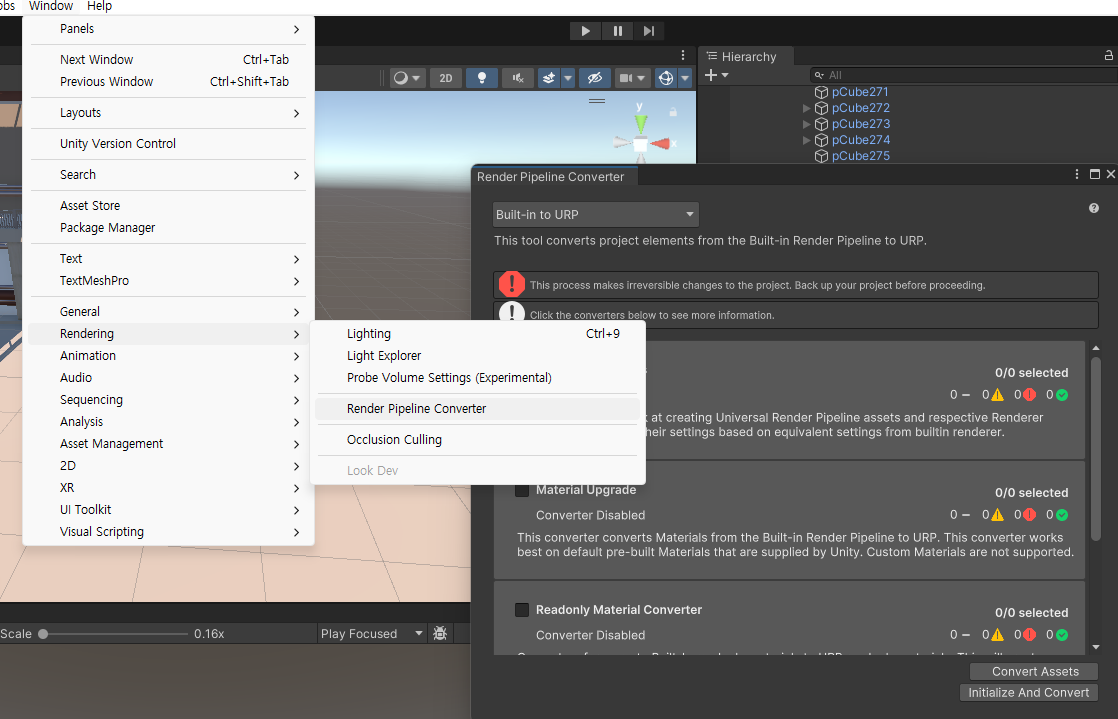Open Render Pipeline Converter options kebab menu
Image resolution: width=1118 pixels, height=719 pixels.
point(1077,174)
